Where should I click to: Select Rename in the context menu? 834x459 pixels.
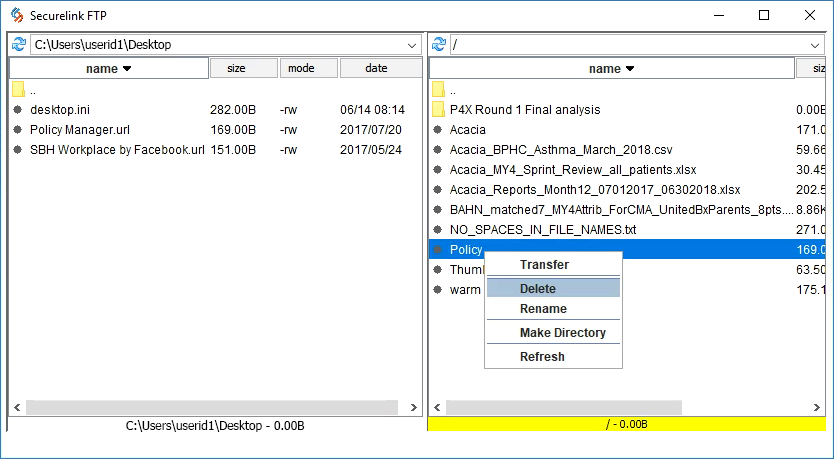click(543, 309)
